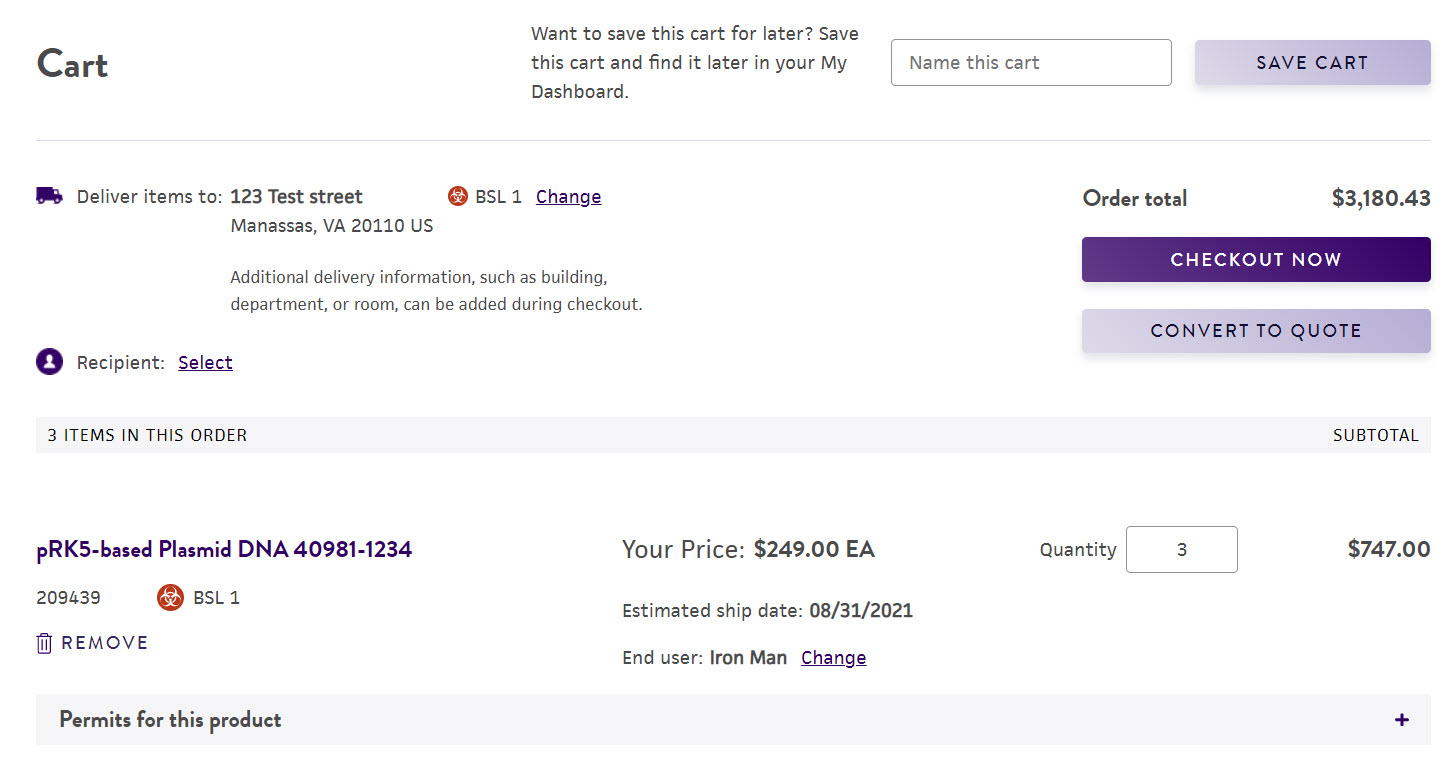Open the pRK5-based Plasmid DNA 40981-1234 product page
Screen dimensions: 1453x766
point(224,549)
